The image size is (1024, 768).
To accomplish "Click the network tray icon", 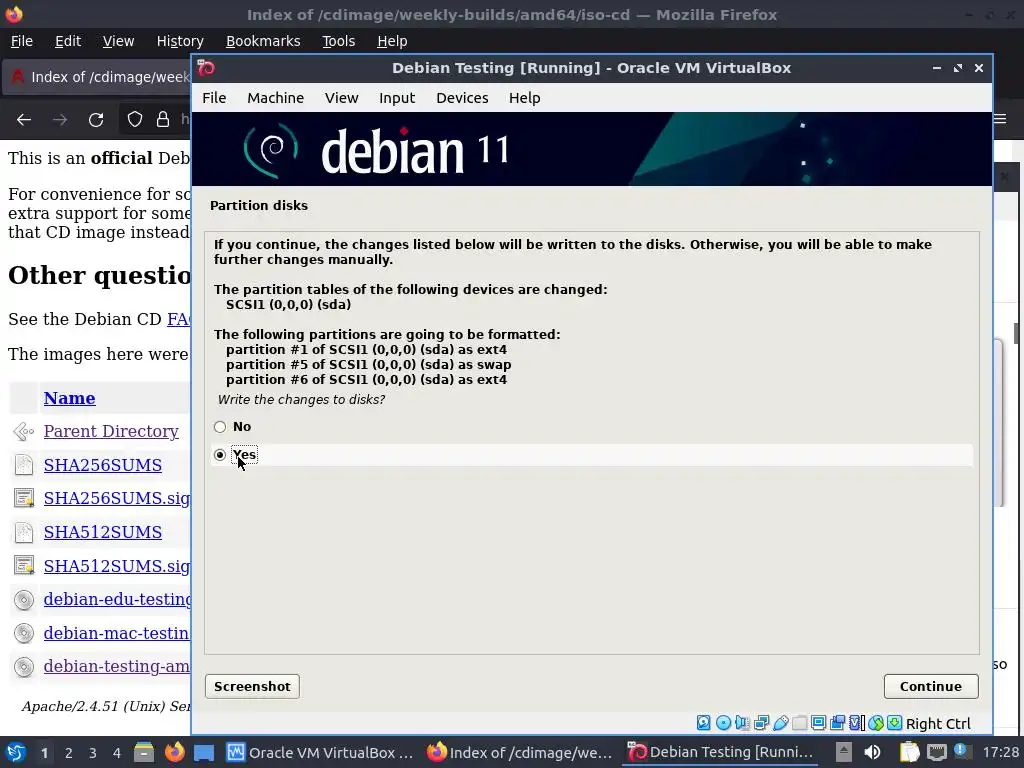I will coord(936,752).
